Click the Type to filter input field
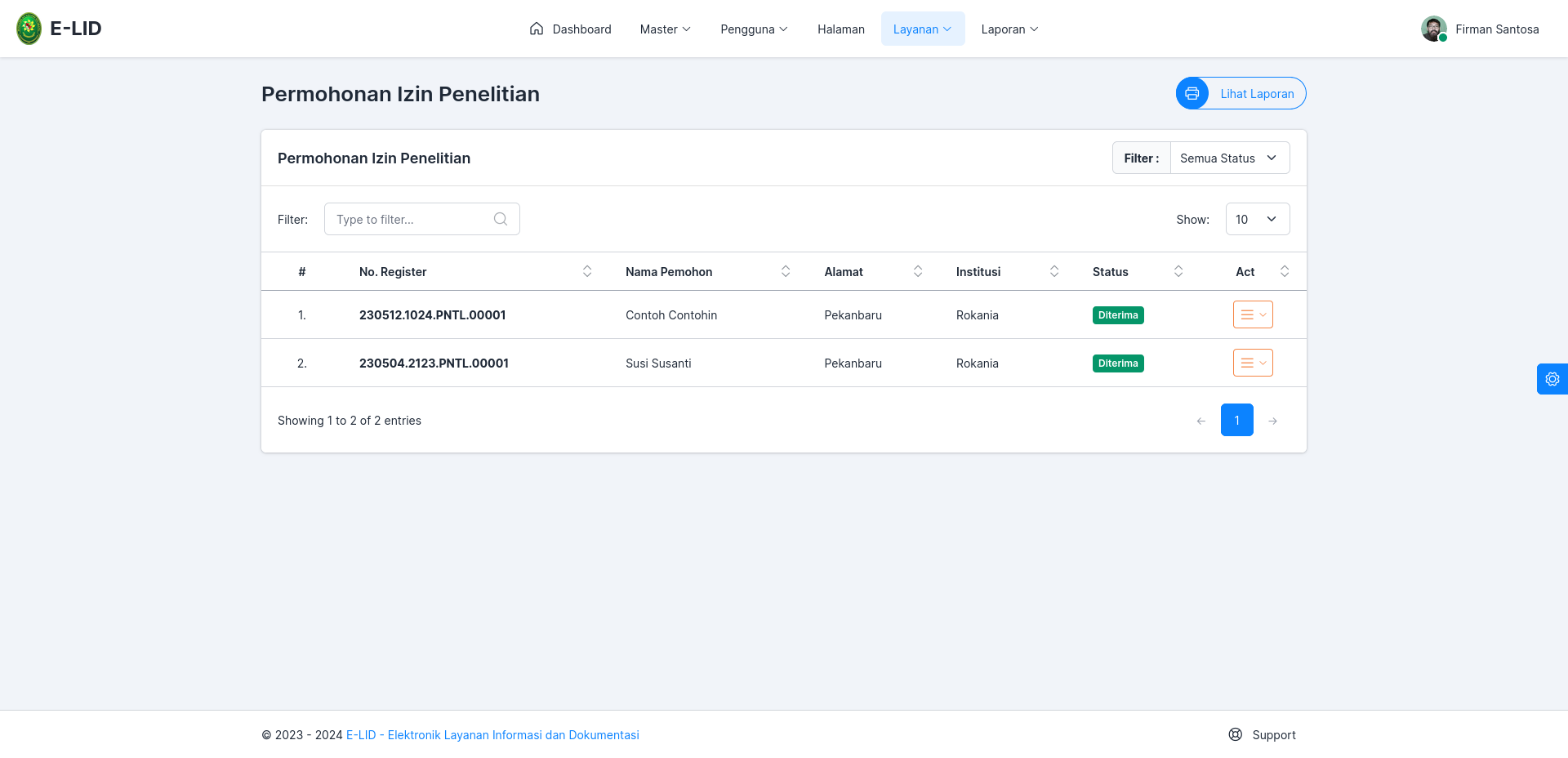This screenshot has height=758, width=1568. [422, 219]
